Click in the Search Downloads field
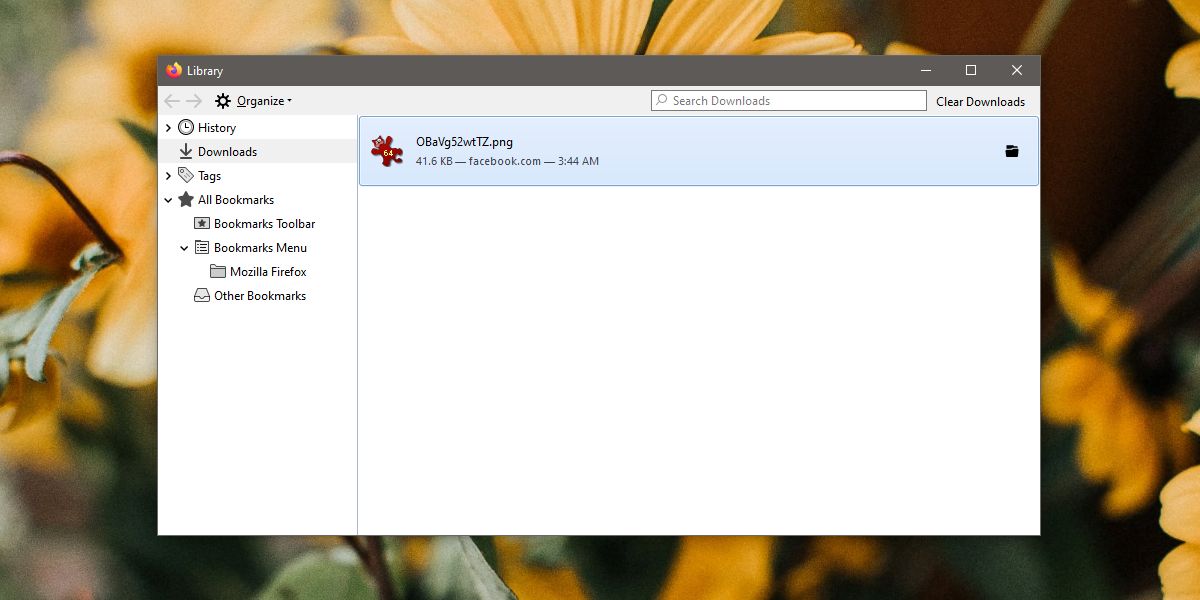The height and width of the screenshot is (600, 1200). 789,100
